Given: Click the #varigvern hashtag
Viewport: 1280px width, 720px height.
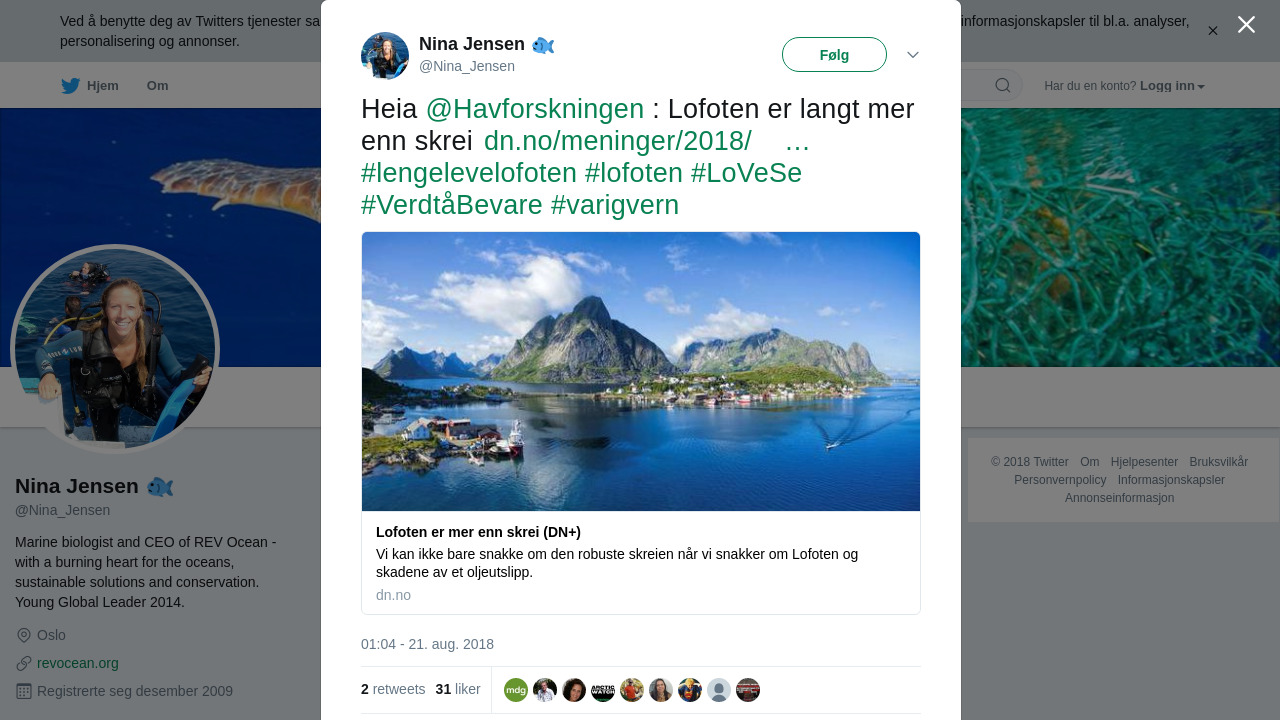Looking at the screenshot, I should 615,205.
